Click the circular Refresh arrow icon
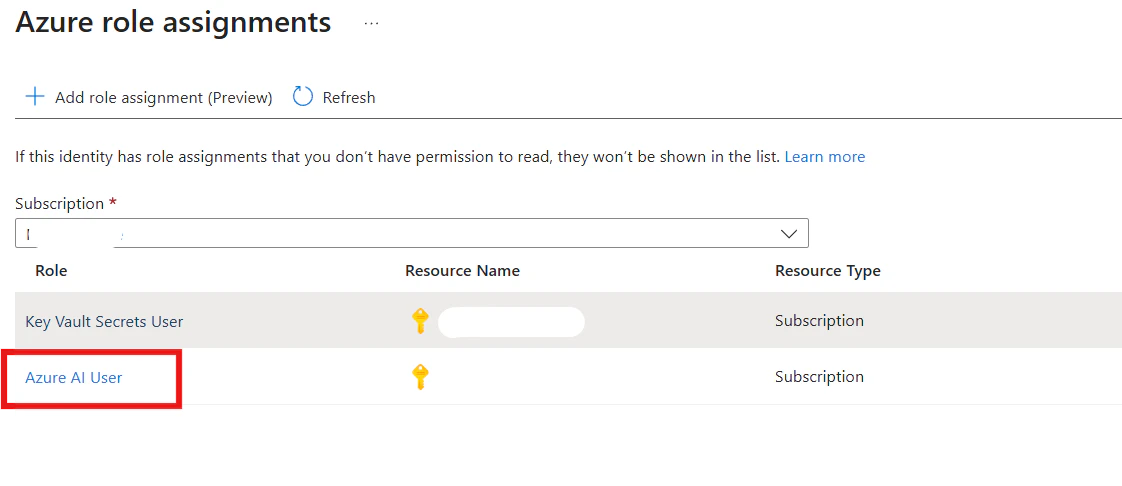 pyautogui.click(x=303, y=97)
